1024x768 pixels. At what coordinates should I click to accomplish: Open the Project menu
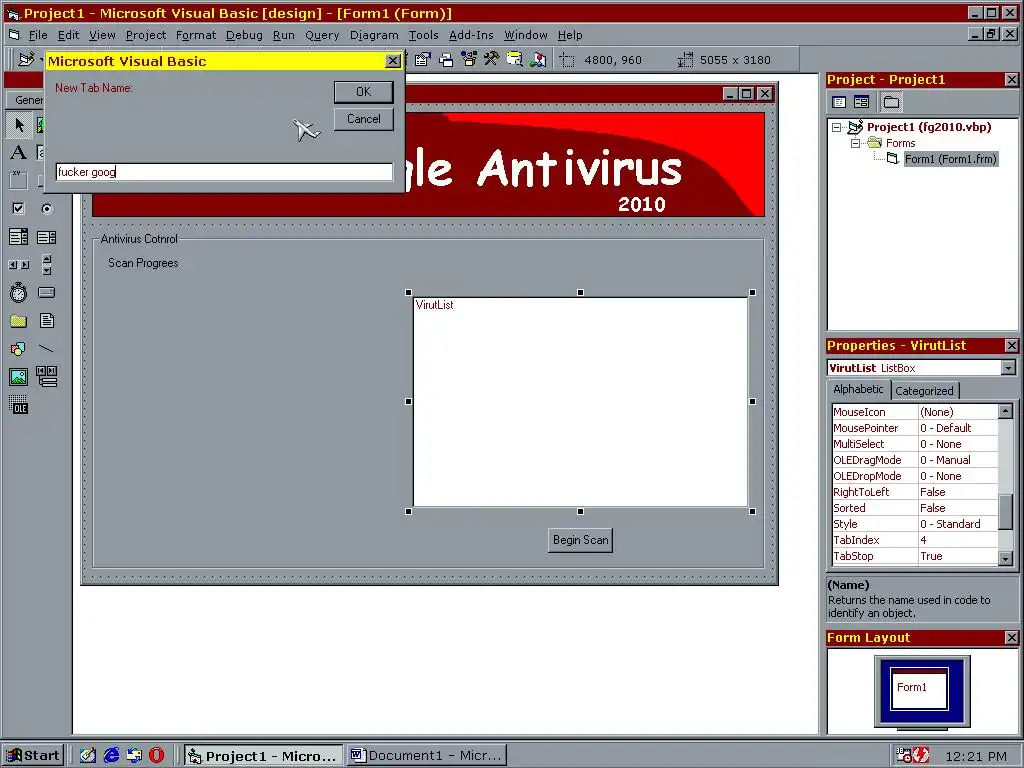(146, 35)
